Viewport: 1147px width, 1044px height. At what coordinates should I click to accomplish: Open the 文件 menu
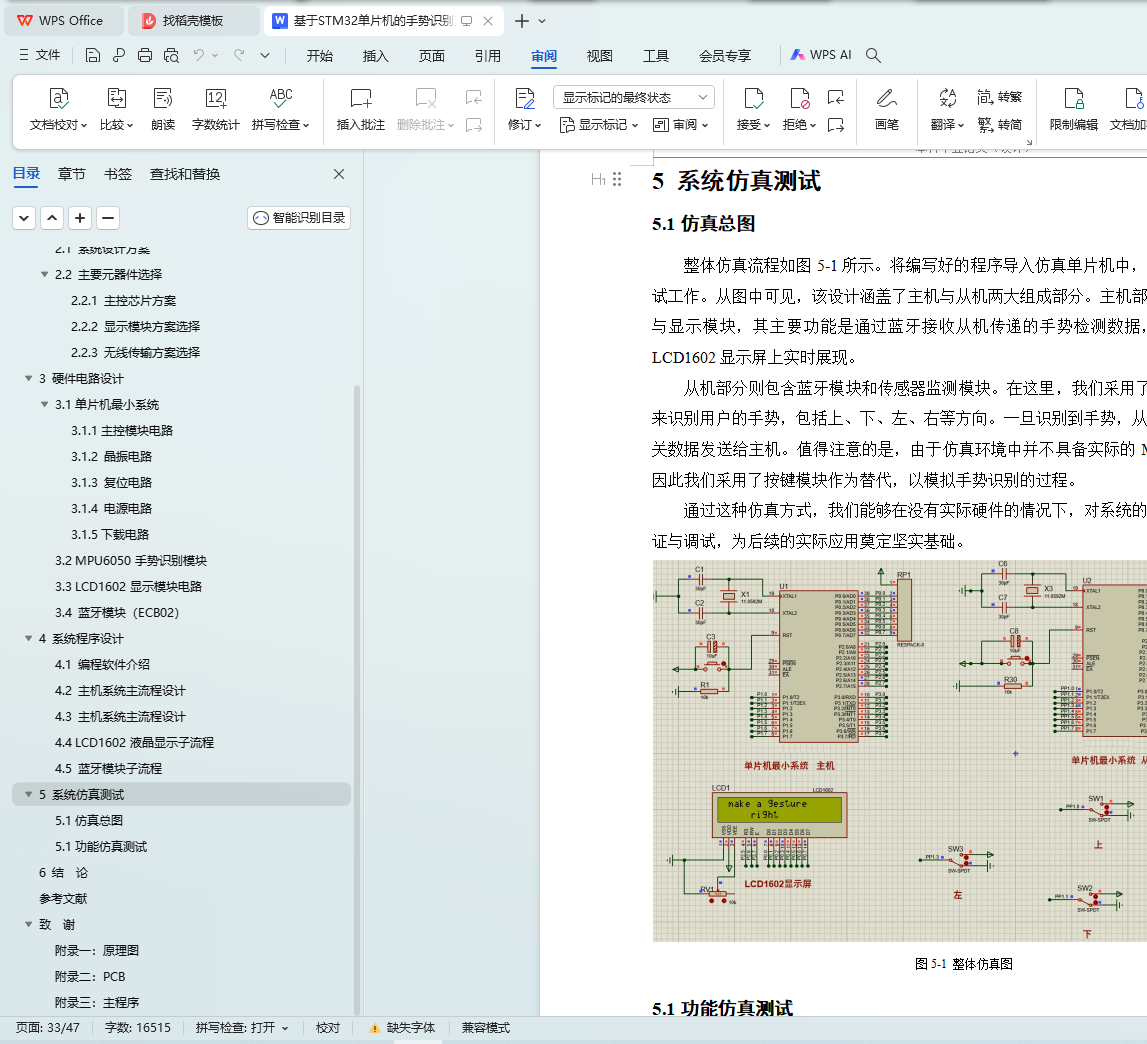(x=40, y=55)
